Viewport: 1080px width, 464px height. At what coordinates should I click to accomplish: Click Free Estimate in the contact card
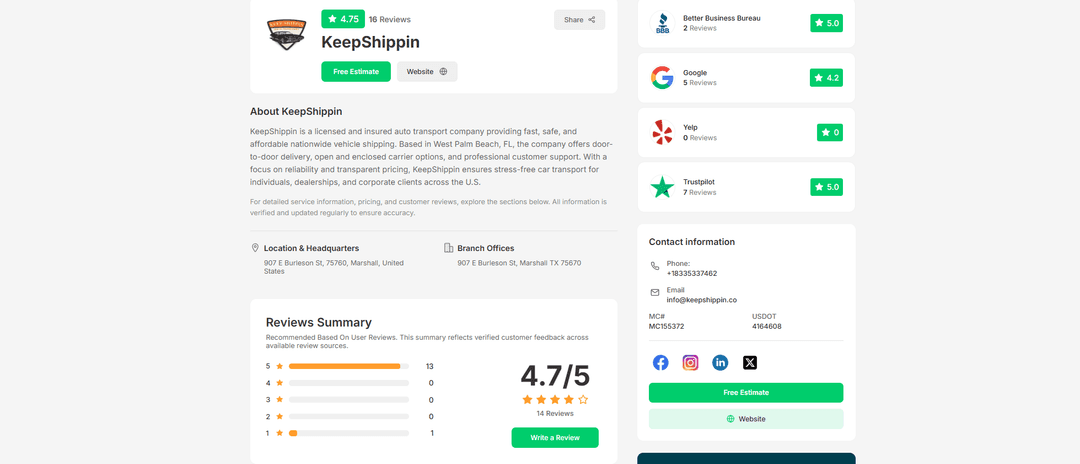[746, 392]
